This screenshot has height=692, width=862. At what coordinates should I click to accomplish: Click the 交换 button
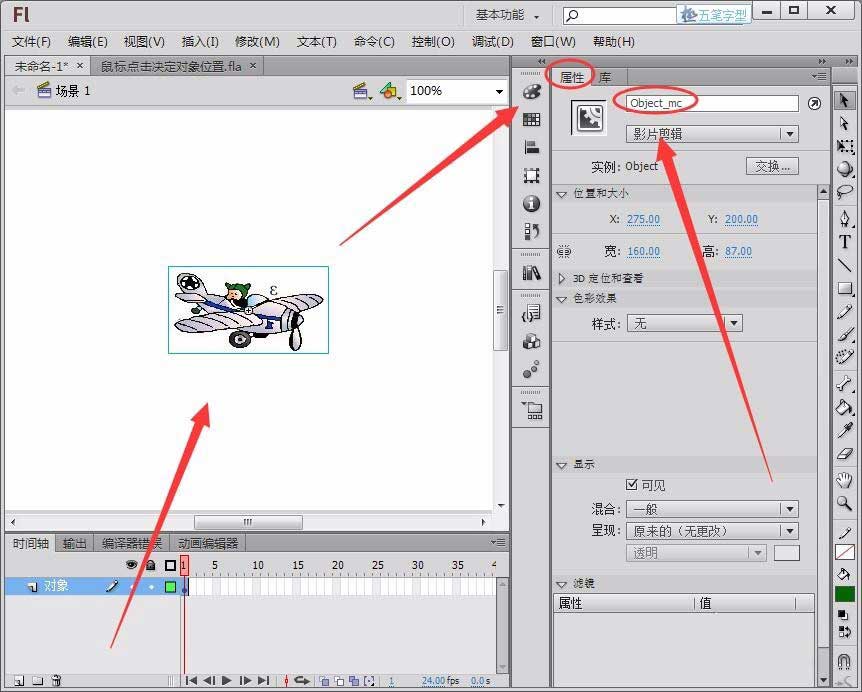pos(772,166)
